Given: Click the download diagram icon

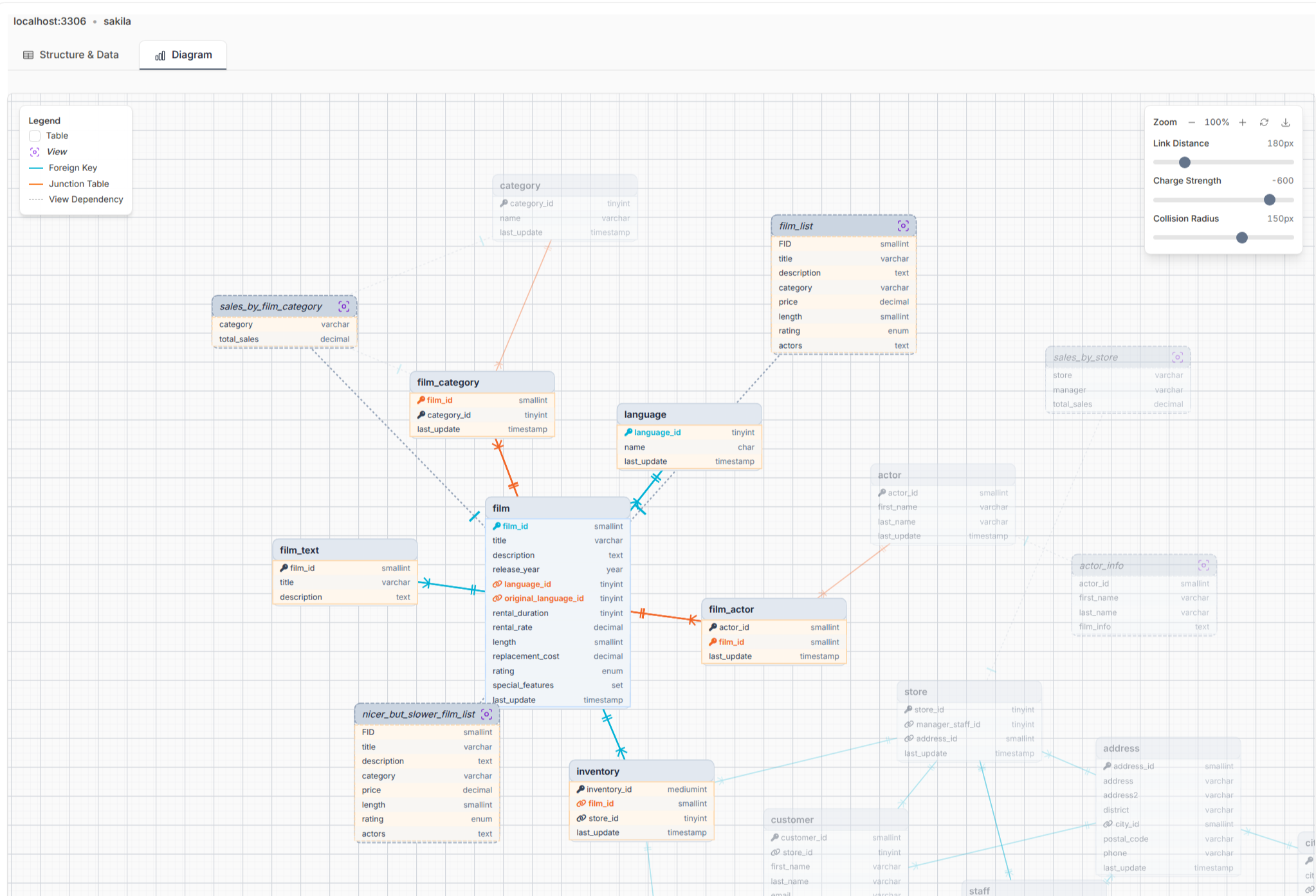Looking at the screenshot, I should click(1286, 122).
